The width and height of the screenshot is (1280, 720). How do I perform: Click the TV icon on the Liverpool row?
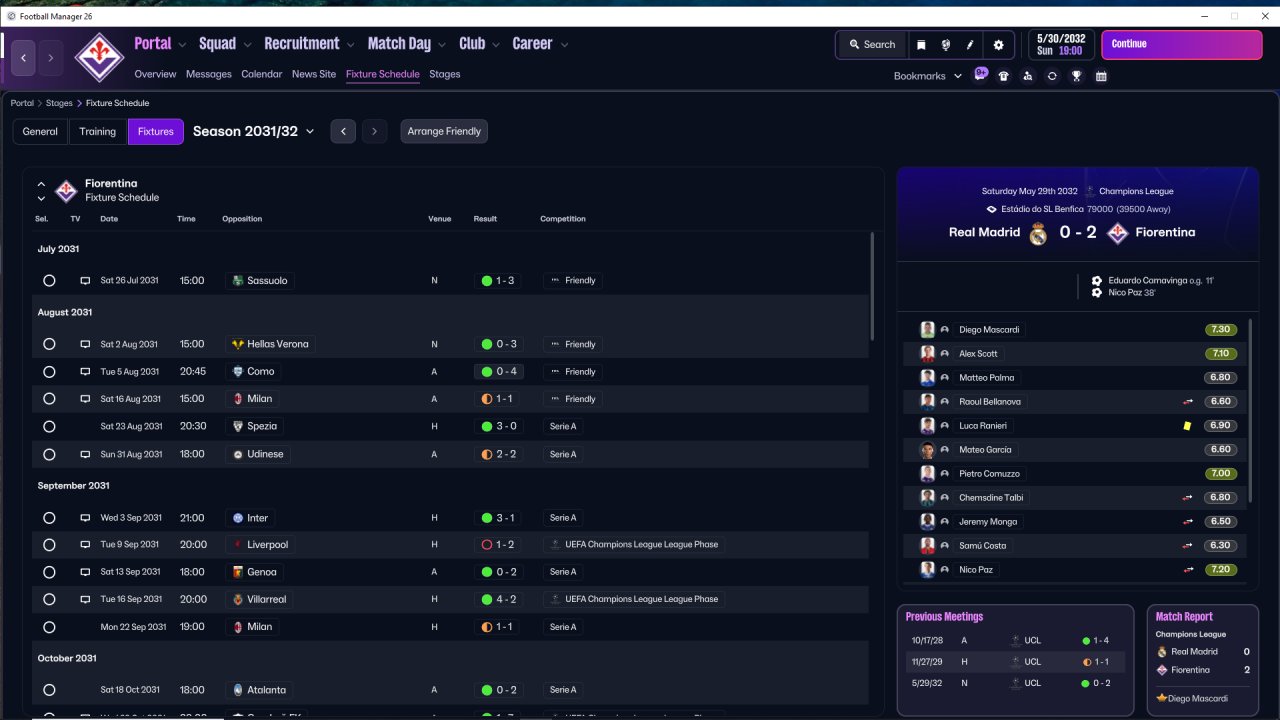(x=85, y=545)
